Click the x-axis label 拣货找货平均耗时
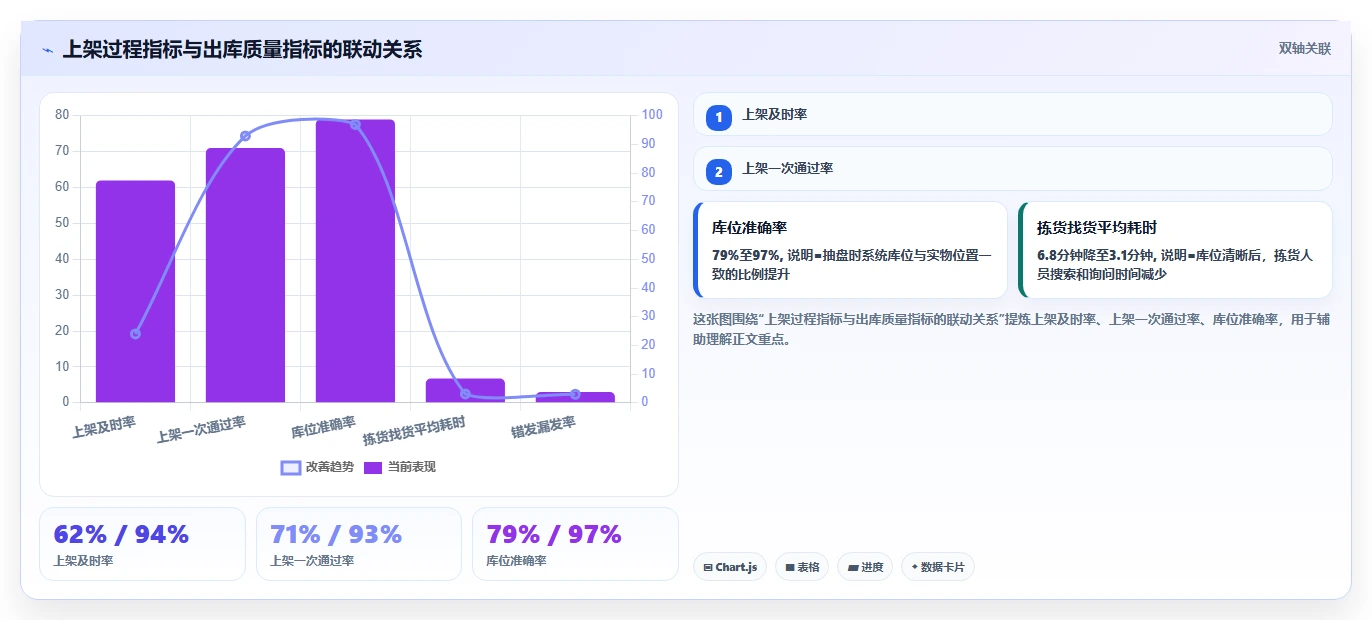1372x620 pixels. [x=414, y=431]
